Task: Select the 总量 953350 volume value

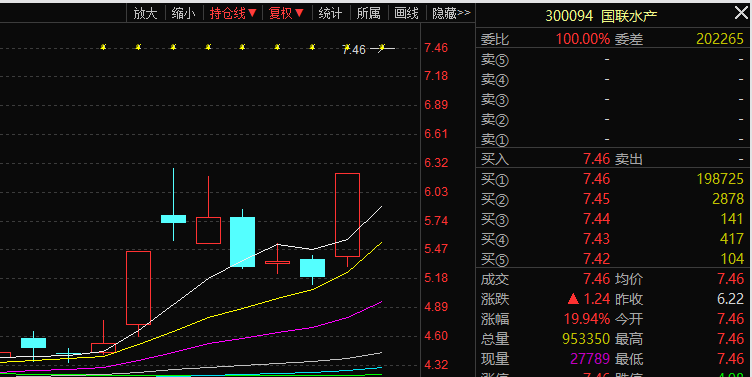Action: (x=586, y=339)
